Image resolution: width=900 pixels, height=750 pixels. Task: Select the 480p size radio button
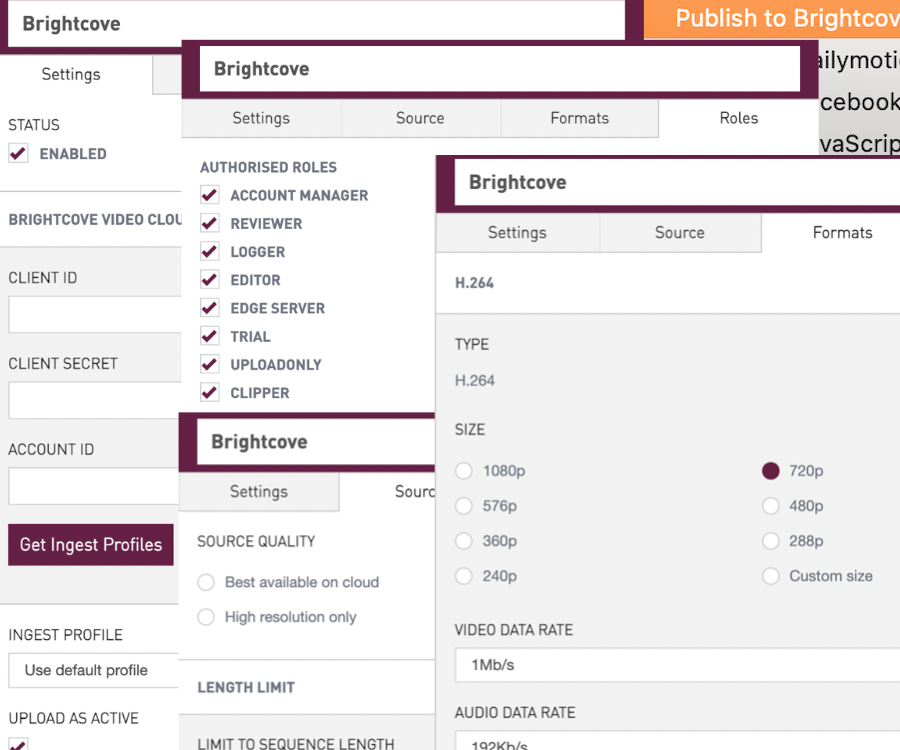click(770, 506)
